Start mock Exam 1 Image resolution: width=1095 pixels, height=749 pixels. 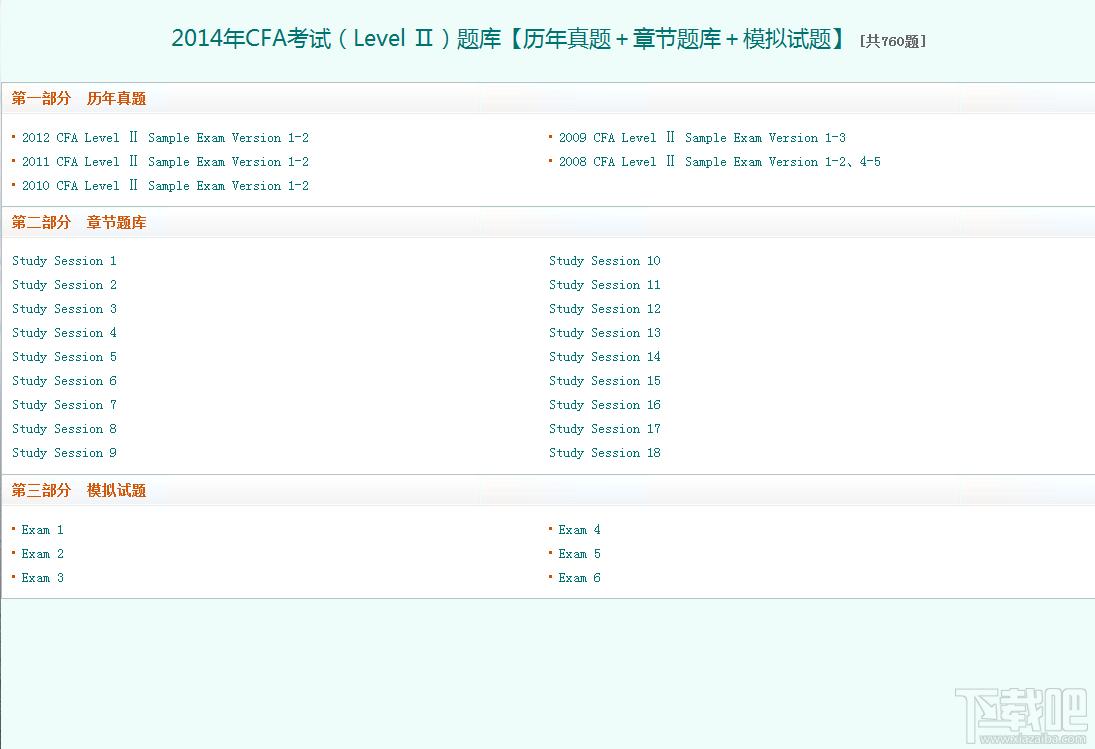click(x=43, y=530)
